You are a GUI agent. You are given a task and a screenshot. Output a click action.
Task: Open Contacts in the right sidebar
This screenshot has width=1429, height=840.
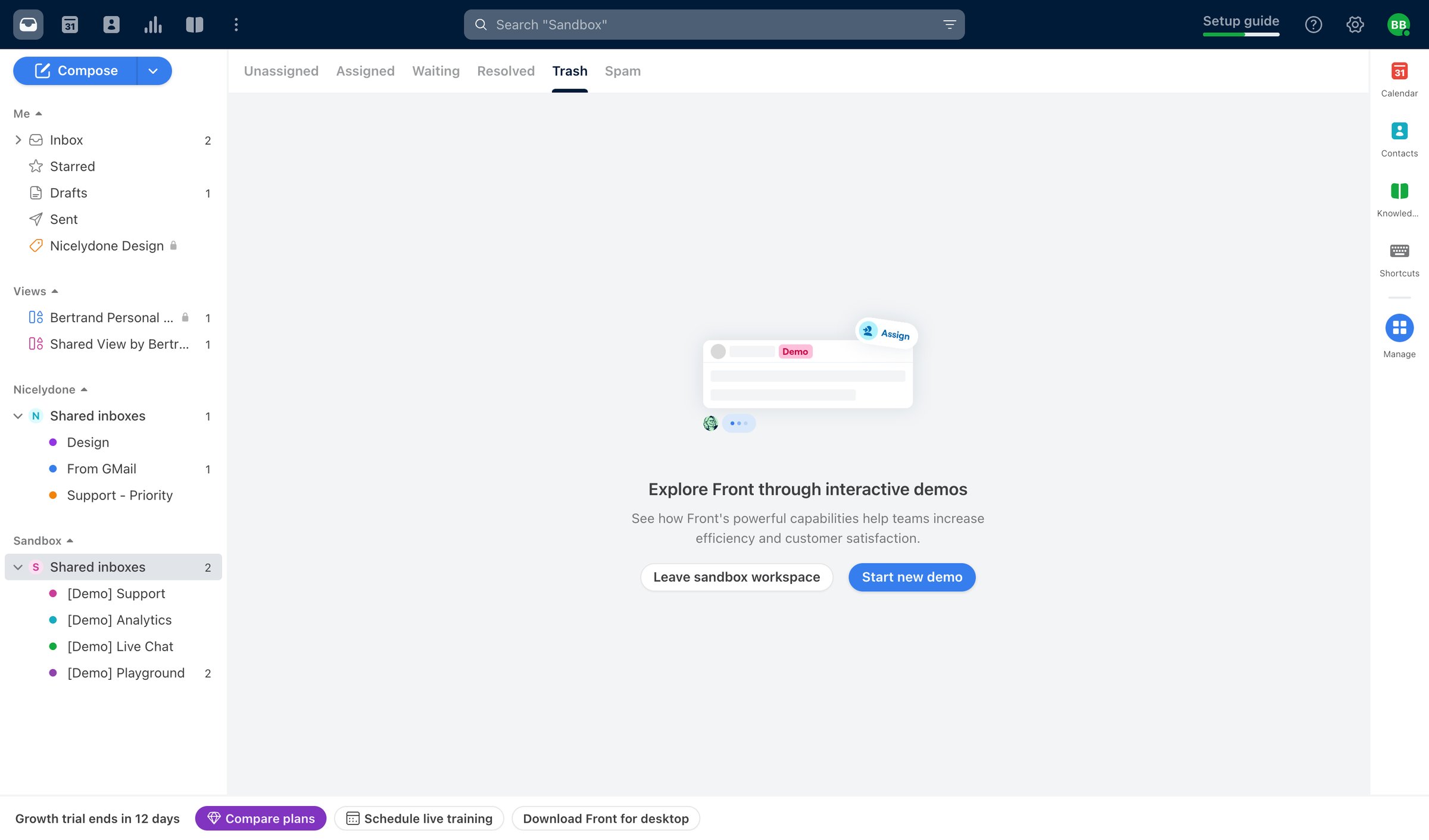click(1399, 139)
